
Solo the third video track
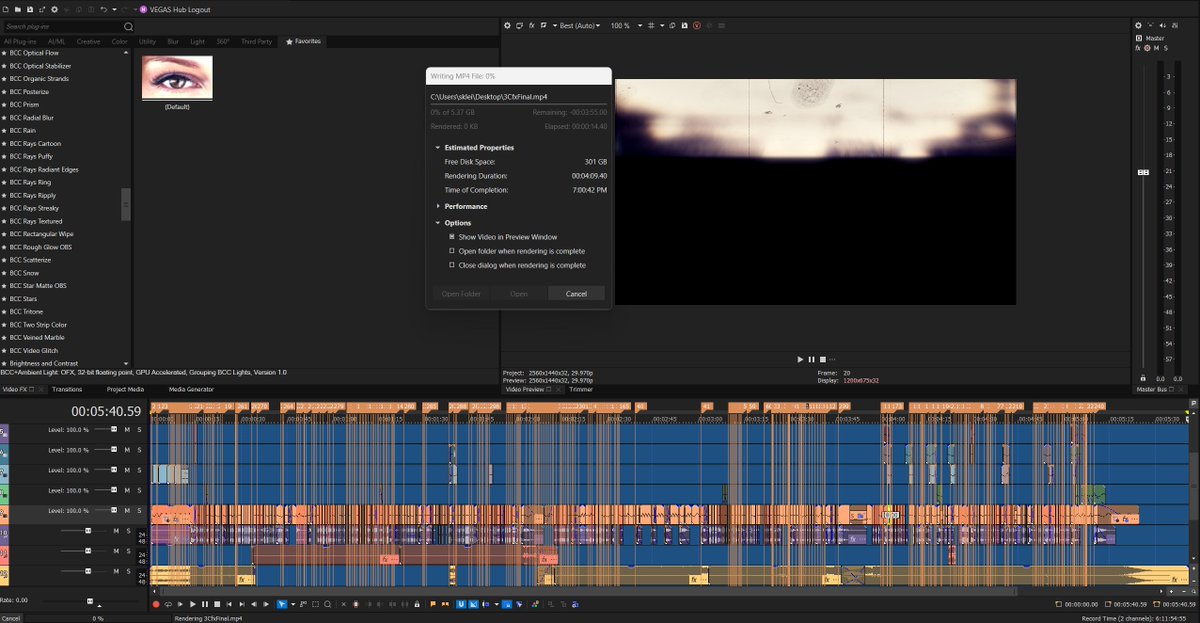point(140,470)
